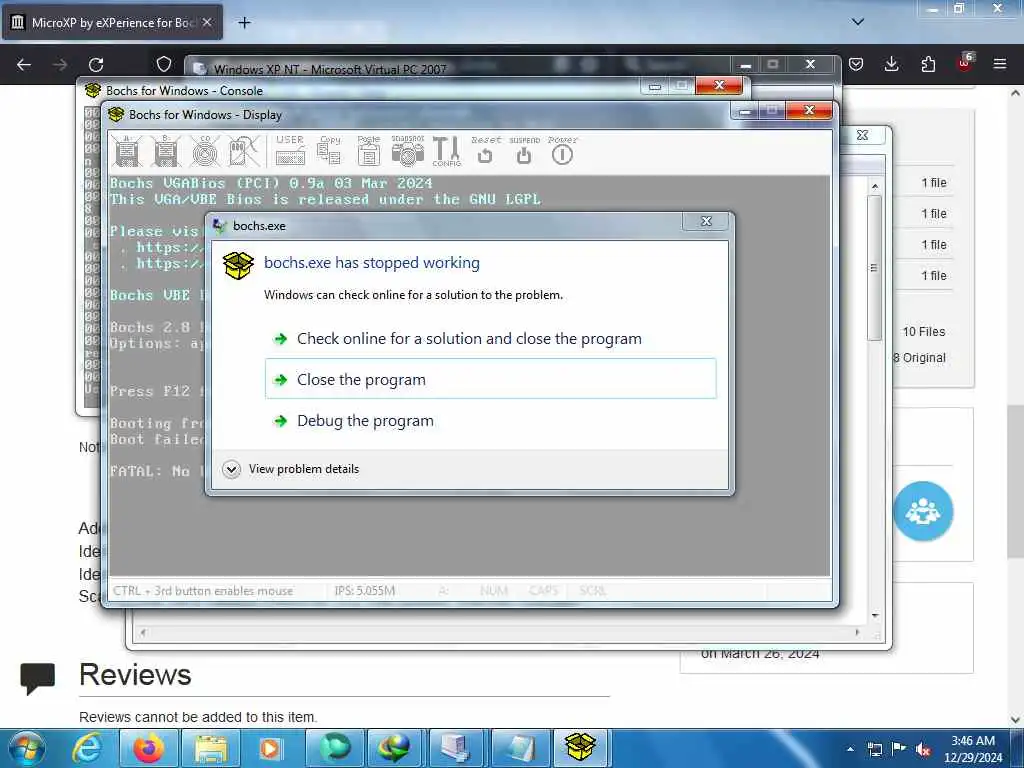The height and width of the screenshot is (768, 1024).
Task: Open the Extensions puzzle icon
Action: [x=928, y=64]
